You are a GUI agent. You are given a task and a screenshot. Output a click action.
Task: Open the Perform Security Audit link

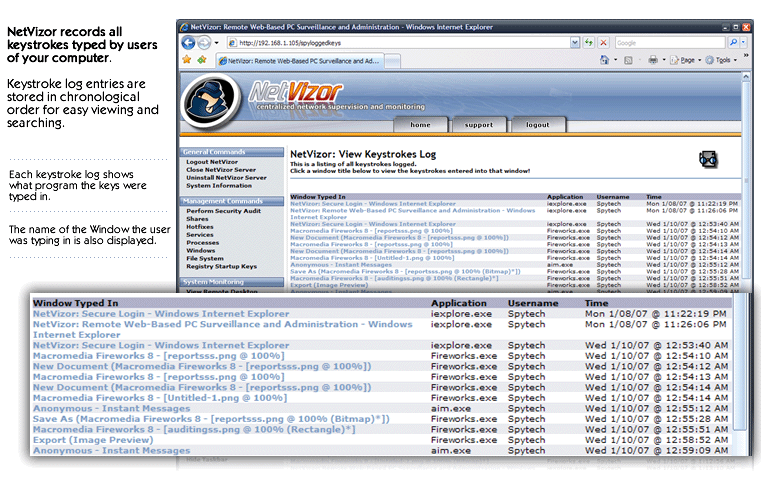(224, 211)
